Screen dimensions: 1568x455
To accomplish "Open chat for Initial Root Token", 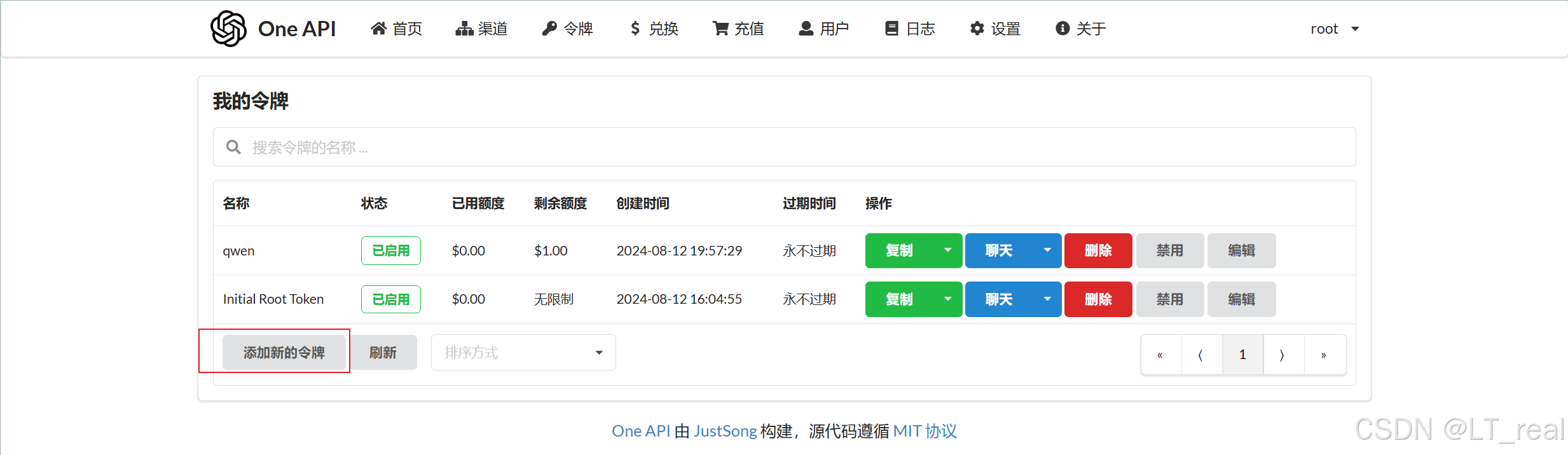I will (999, 299).
